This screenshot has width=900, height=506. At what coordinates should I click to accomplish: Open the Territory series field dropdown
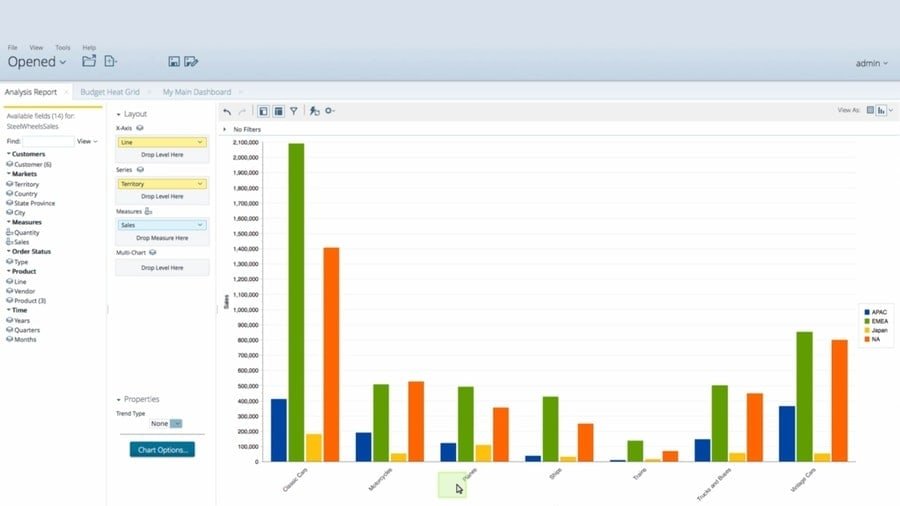tap(201, 184)
